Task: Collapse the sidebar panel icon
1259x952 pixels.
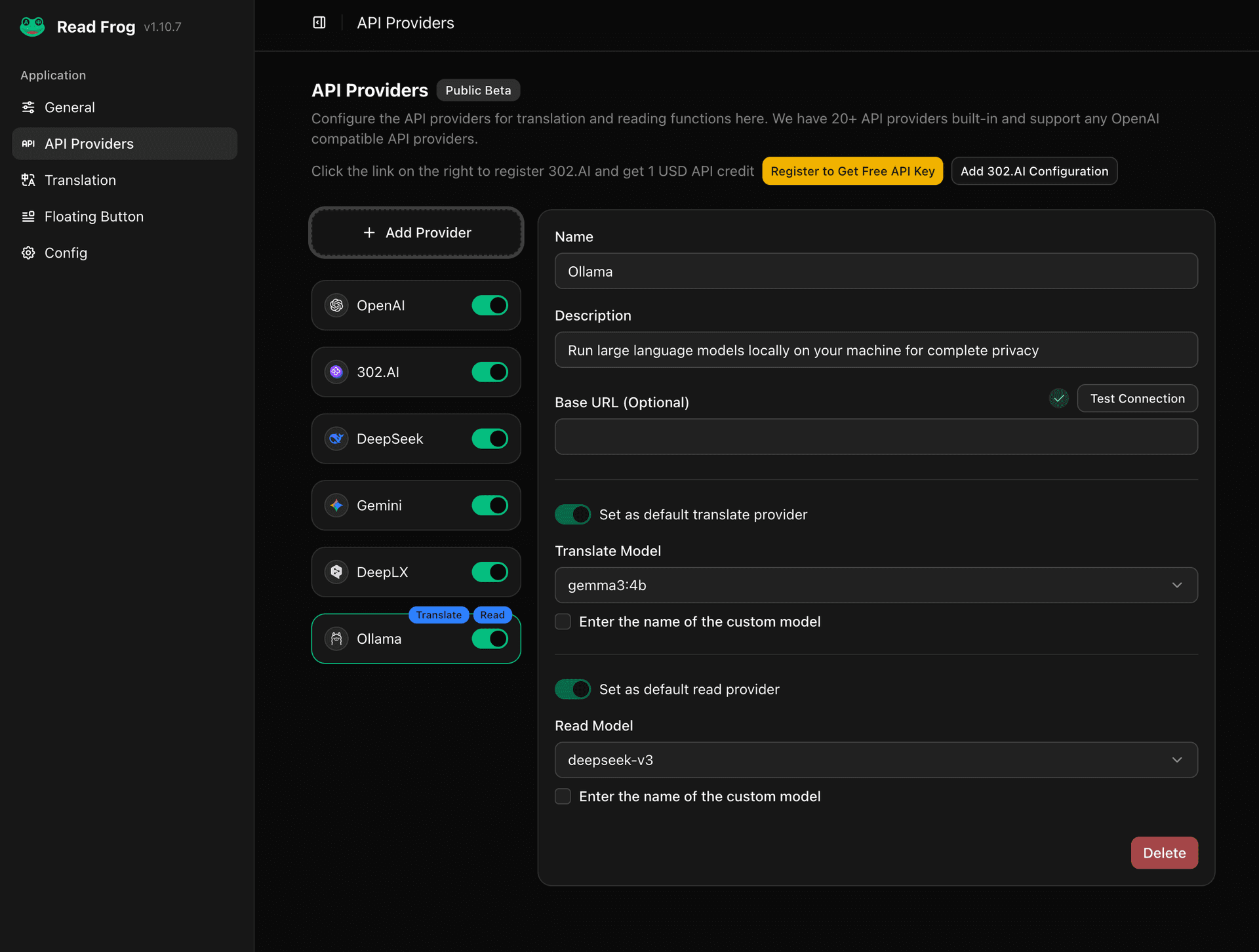Action: coord(319,23)
